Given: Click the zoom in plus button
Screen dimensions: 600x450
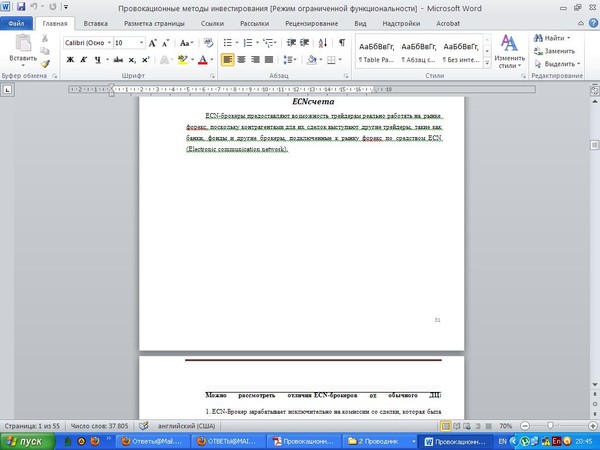Looking at the screenshot, I should [593, 426].
